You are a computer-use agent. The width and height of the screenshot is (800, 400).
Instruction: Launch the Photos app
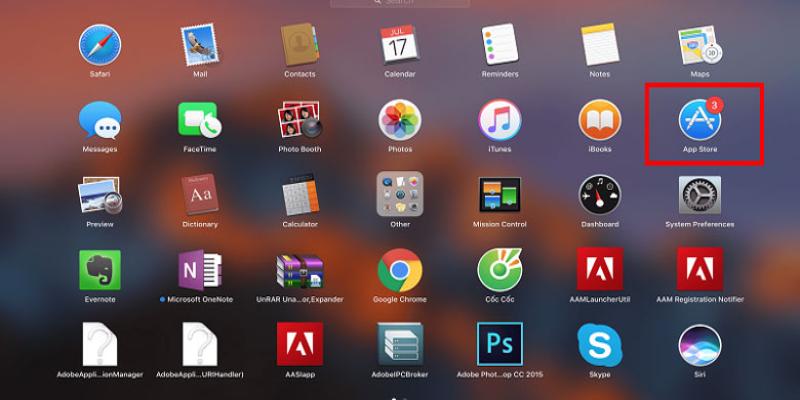tap(399, 120)
